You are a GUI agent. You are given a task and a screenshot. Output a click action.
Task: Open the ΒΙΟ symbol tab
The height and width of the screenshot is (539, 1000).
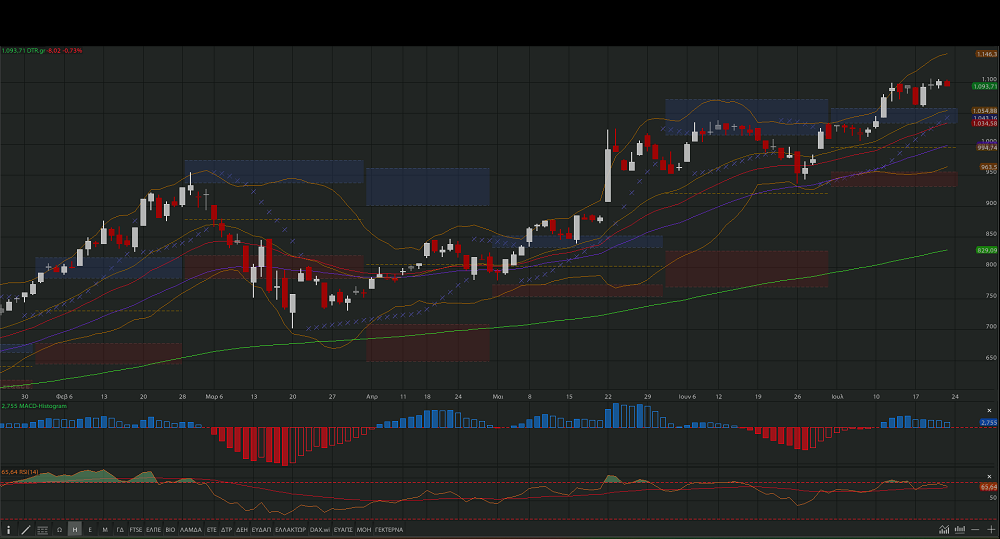(x=170, y=529)
